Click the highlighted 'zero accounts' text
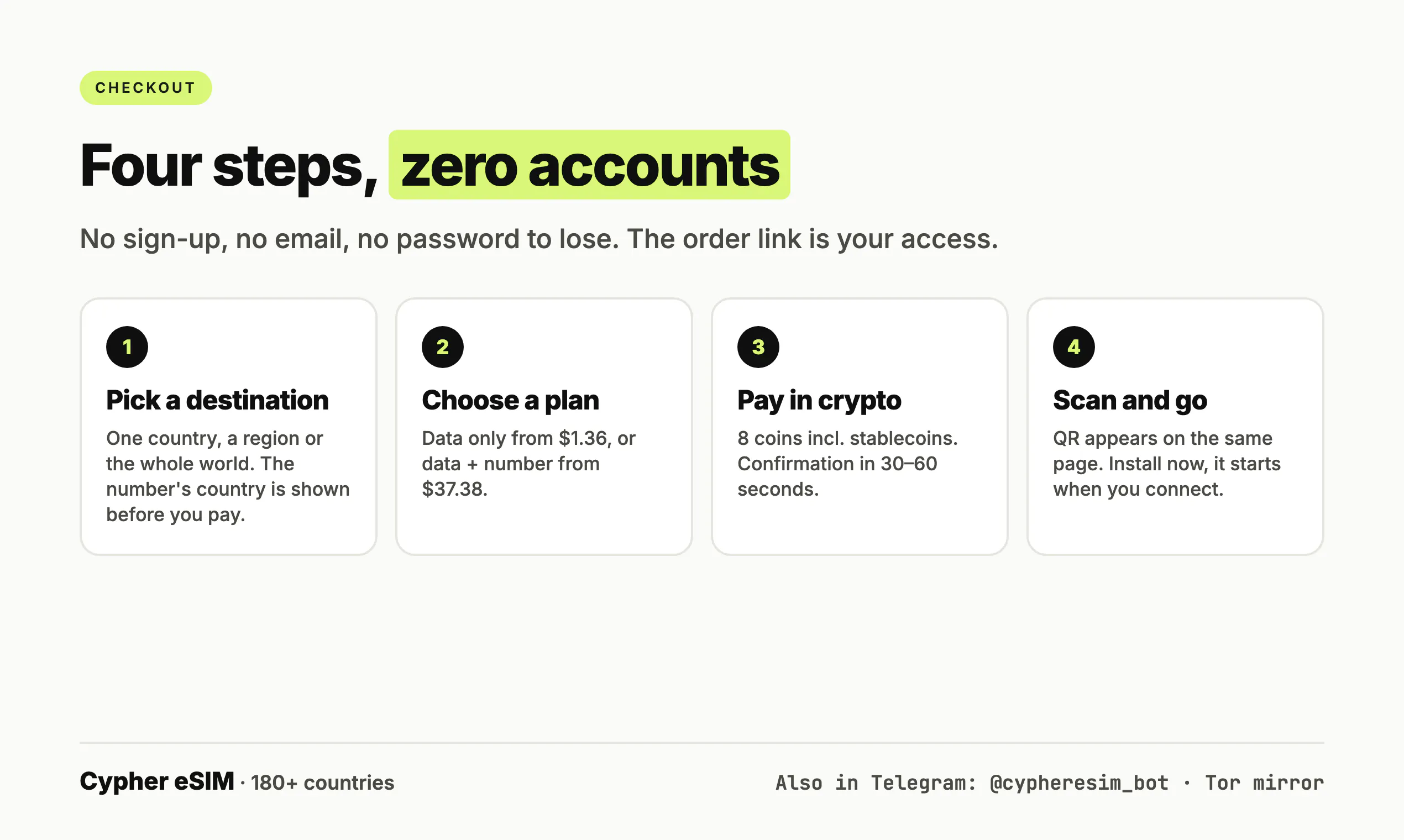Screen dimensions: 1404x840 tap(589, 165)
